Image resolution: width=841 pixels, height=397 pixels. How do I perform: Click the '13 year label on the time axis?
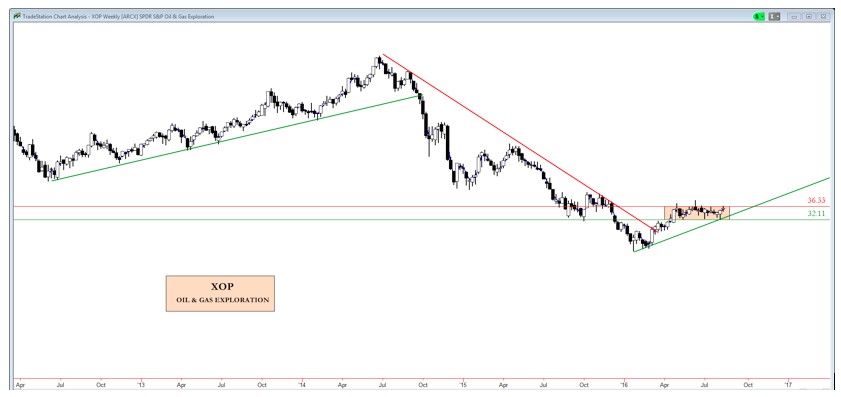(x=141, y=385)
